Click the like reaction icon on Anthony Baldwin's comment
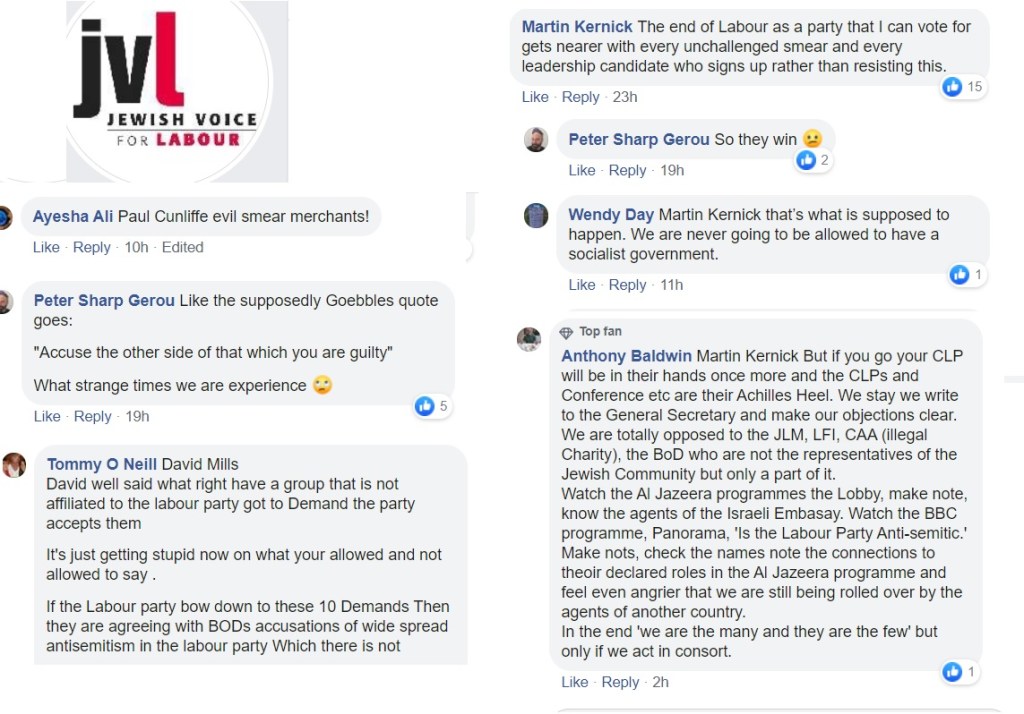The width and height of the screenshot is (1024, 714). [x=952, y=672]
